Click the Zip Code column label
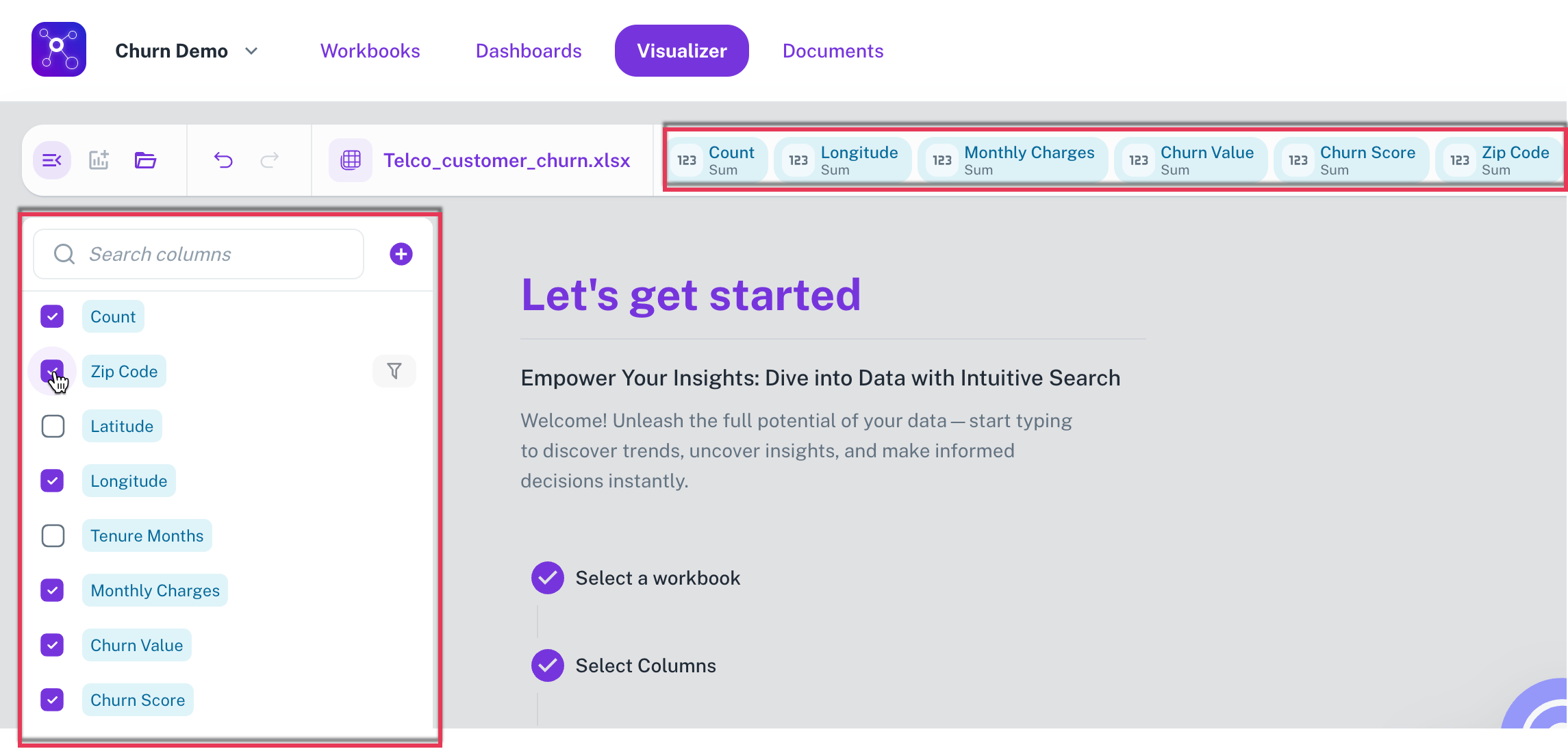Screen dimensions: 1568x749 (x=124, y=371)
